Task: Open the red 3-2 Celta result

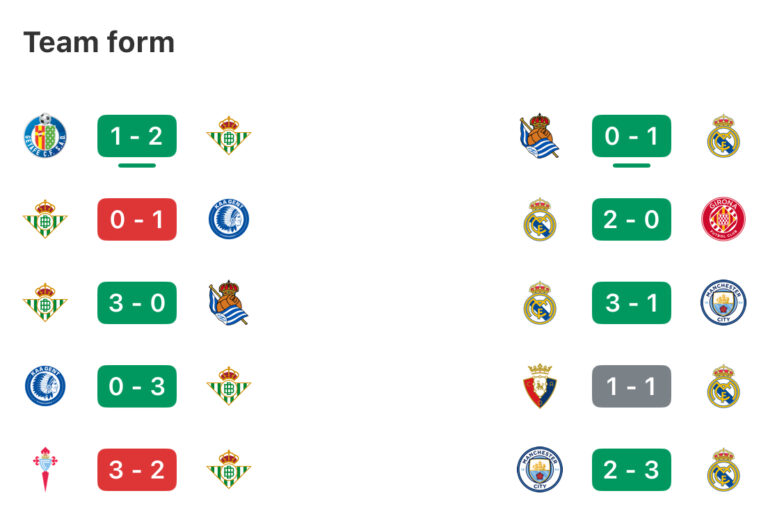Action: point(137,470)
